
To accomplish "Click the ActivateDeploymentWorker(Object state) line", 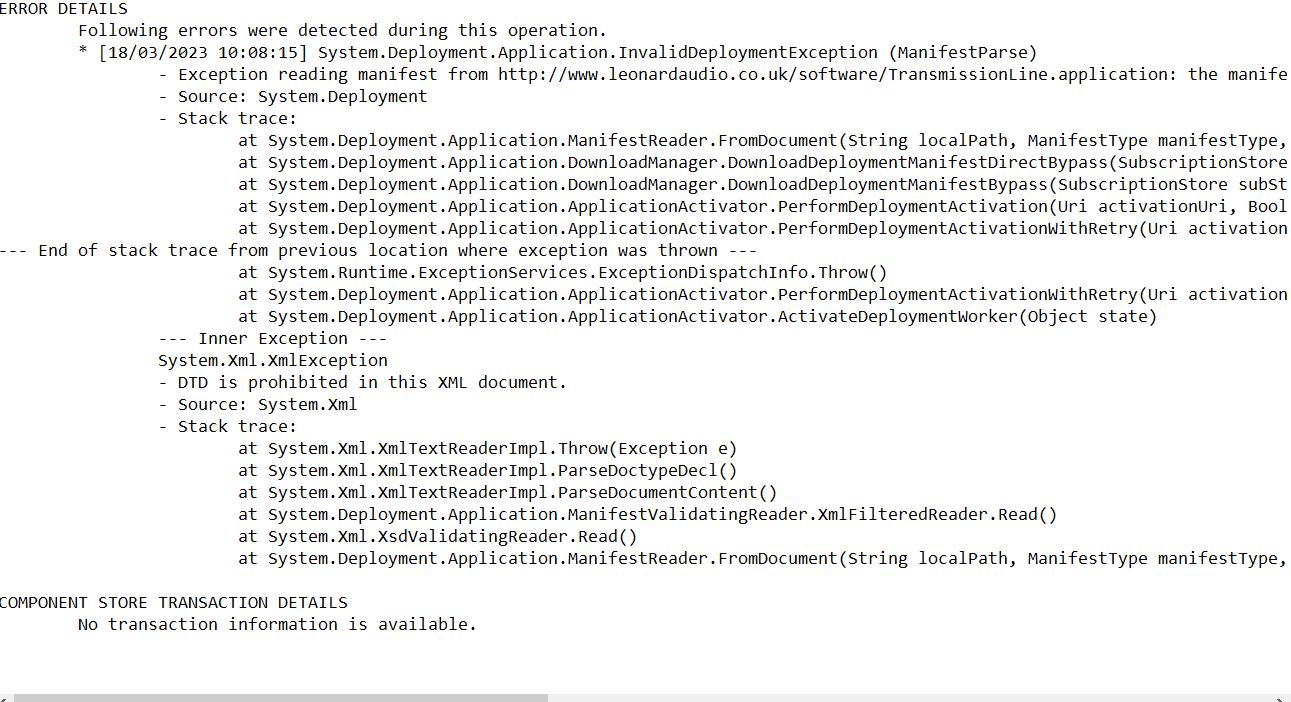I will click(x=697, y=316).
